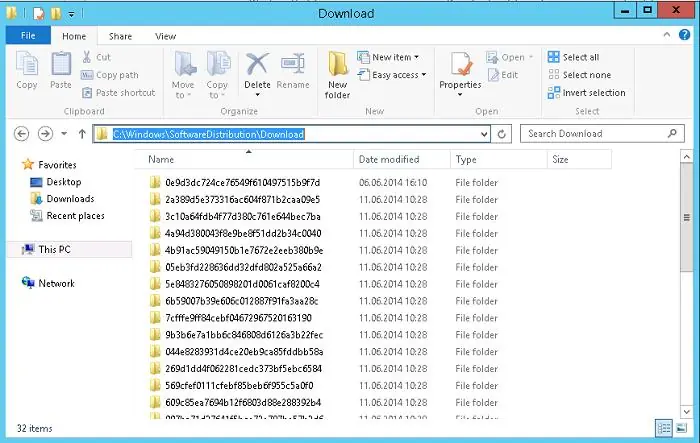Open Help with the question mark icon
The image size is (700, 443).
tap(684, 35)
